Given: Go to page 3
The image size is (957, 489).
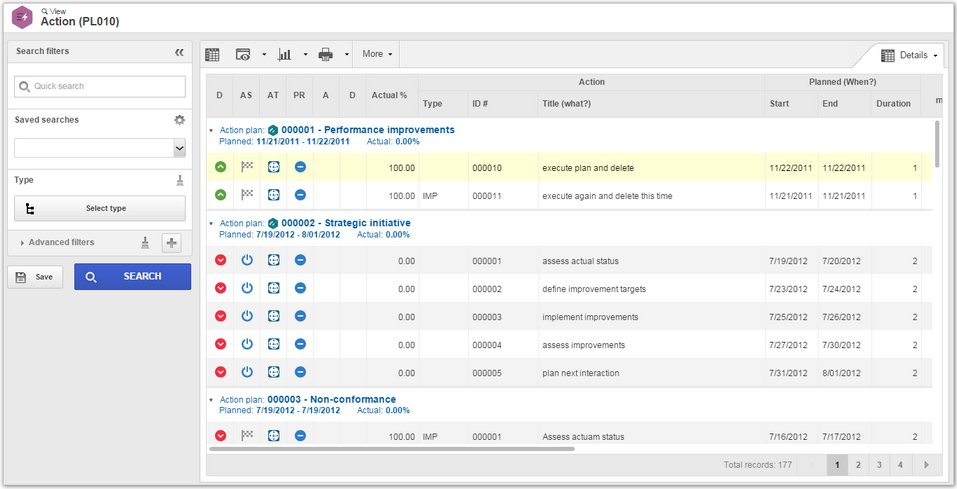Looking at the screenshot, I should [x=879, y=465].
